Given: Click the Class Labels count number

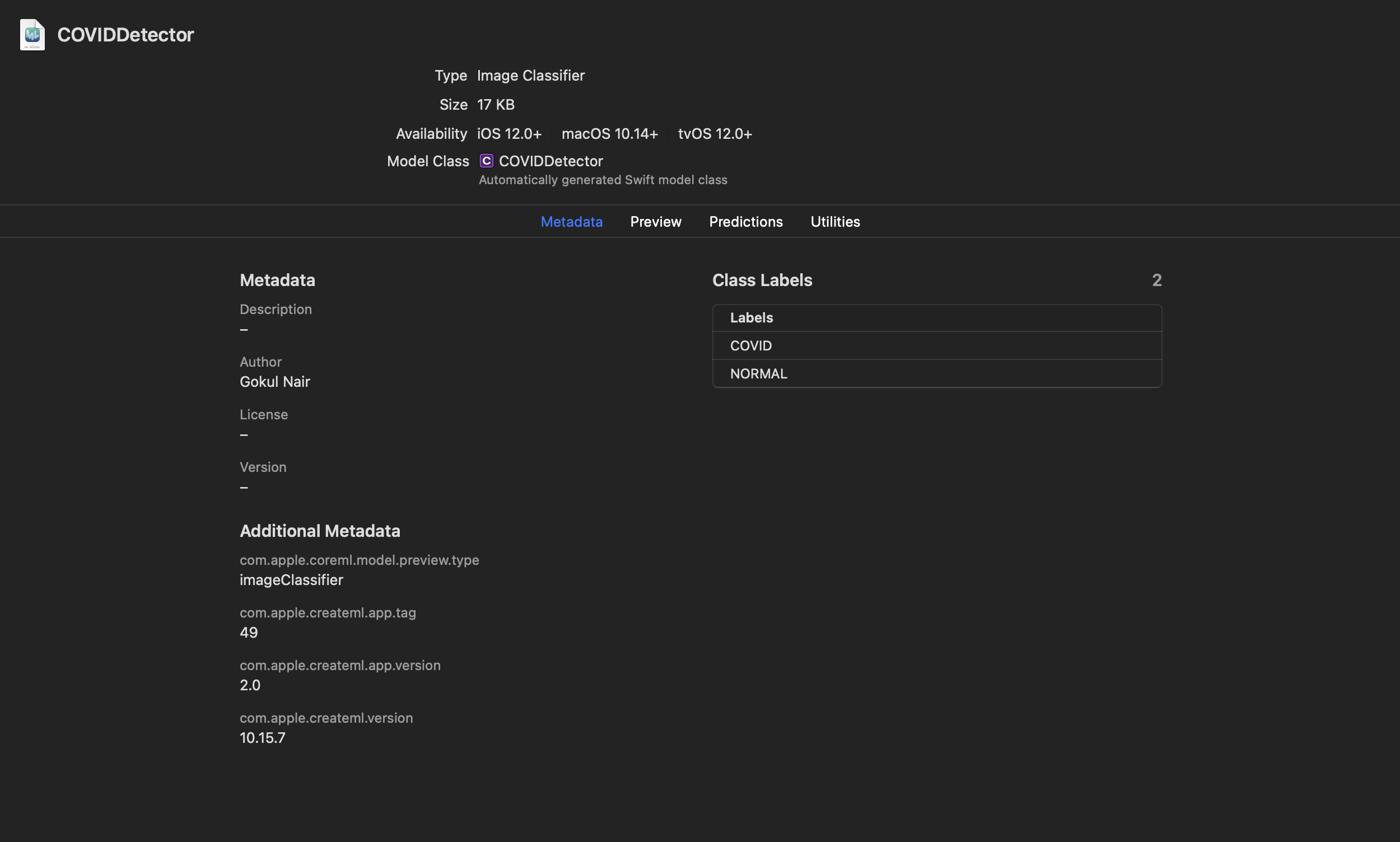Looking at the screenshot, I should tap(1156, 280).
